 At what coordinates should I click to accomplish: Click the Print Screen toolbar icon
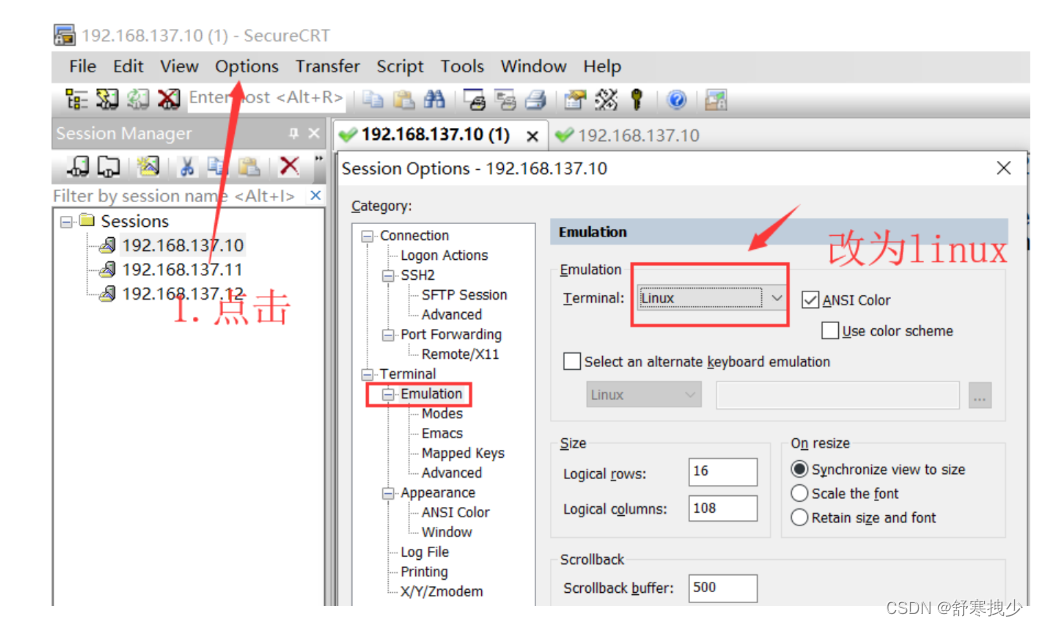pyautogui.click(x=474, y=100)
